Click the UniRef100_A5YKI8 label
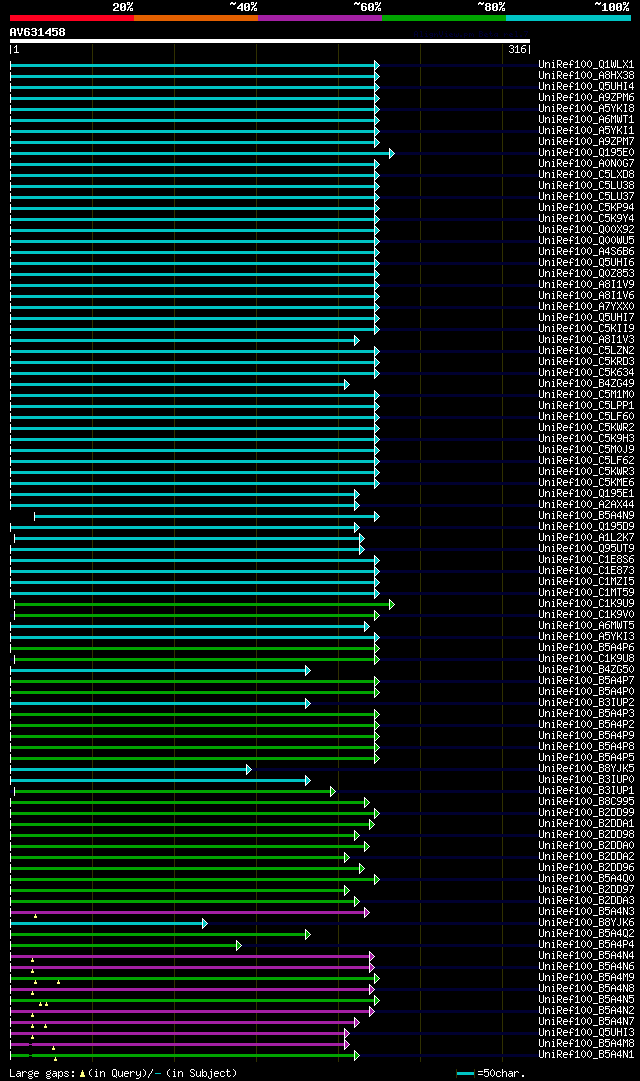This screenshot has width=640, height=1081. pos(586,109)
